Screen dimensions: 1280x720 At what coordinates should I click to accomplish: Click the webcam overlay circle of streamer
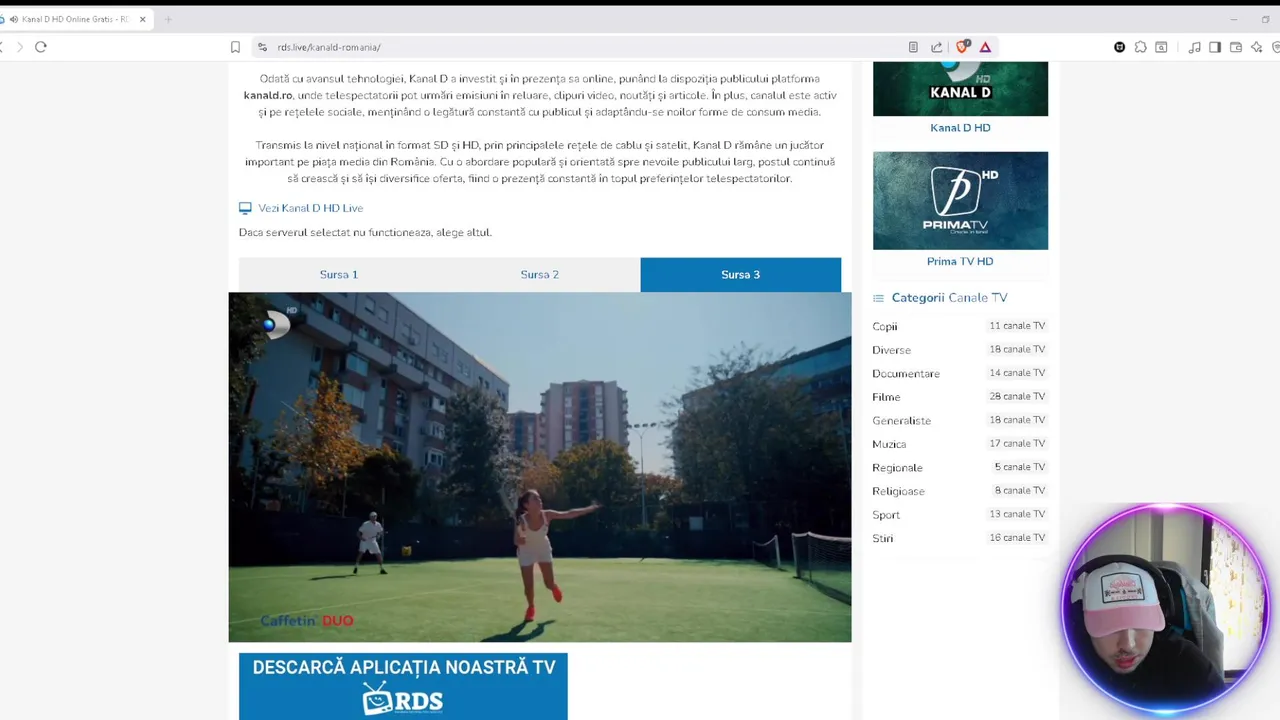coord(1165,608)
